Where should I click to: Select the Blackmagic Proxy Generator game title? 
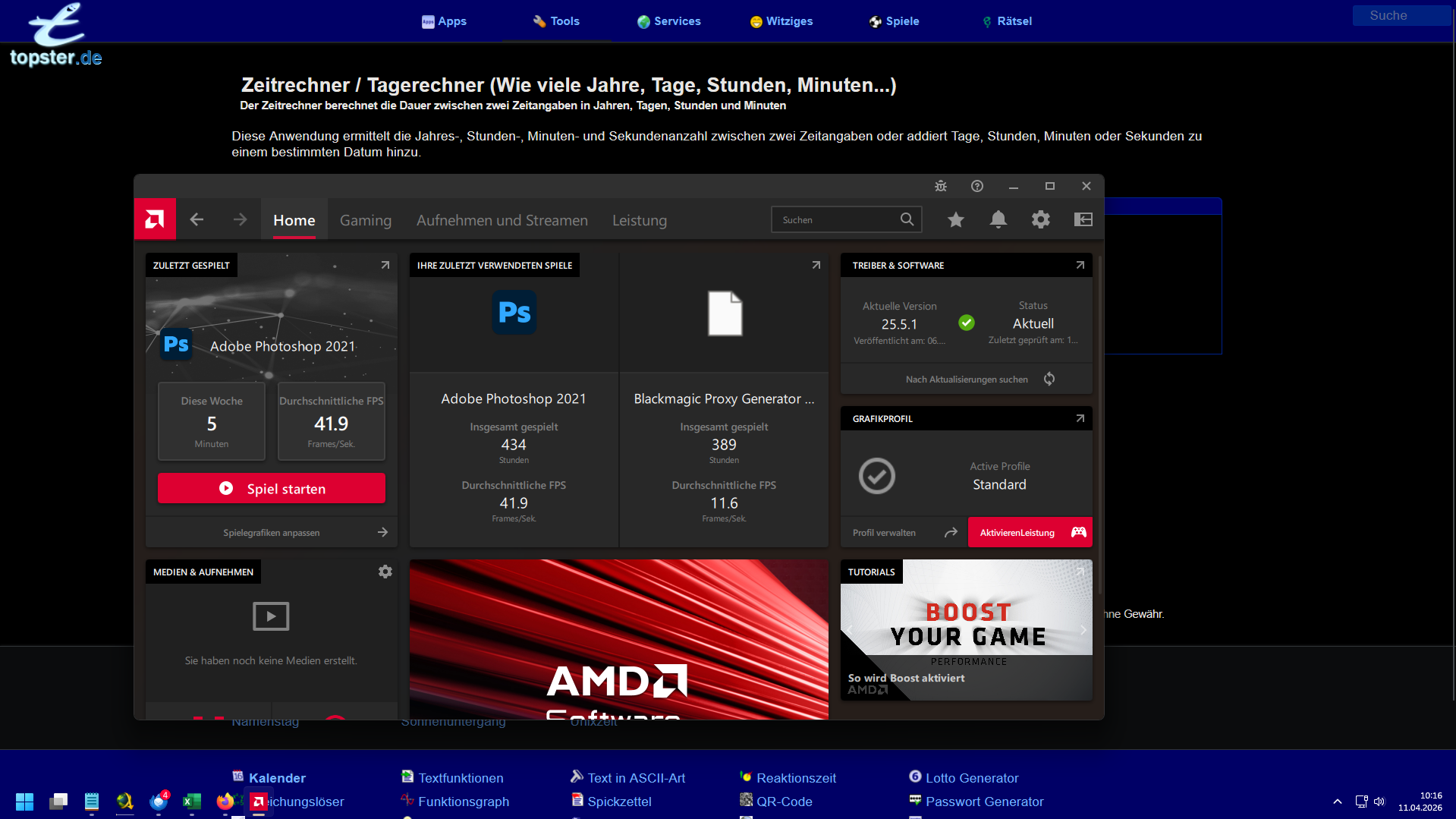point(724,398)
